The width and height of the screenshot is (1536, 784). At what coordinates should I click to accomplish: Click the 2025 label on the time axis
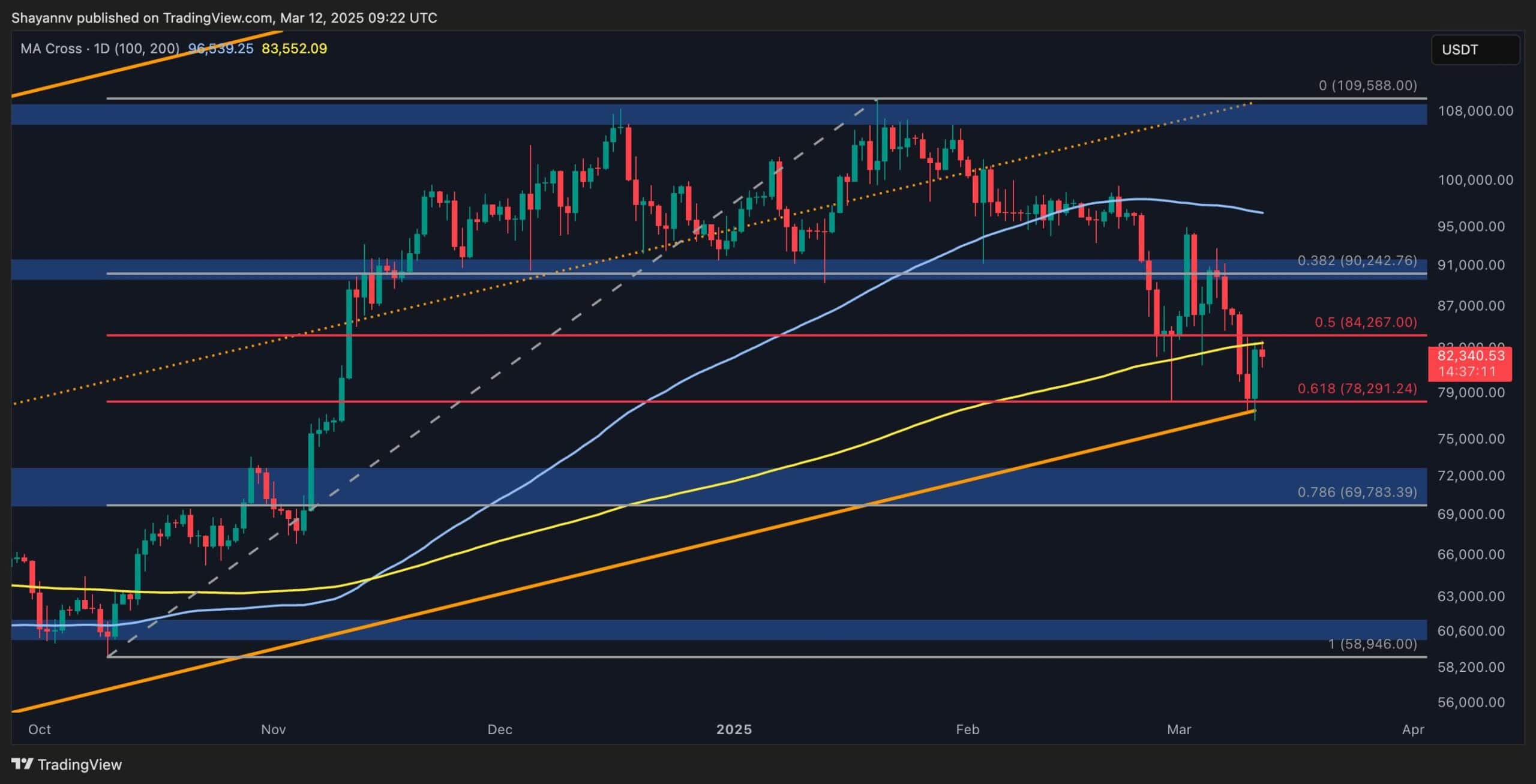[734, 730]
